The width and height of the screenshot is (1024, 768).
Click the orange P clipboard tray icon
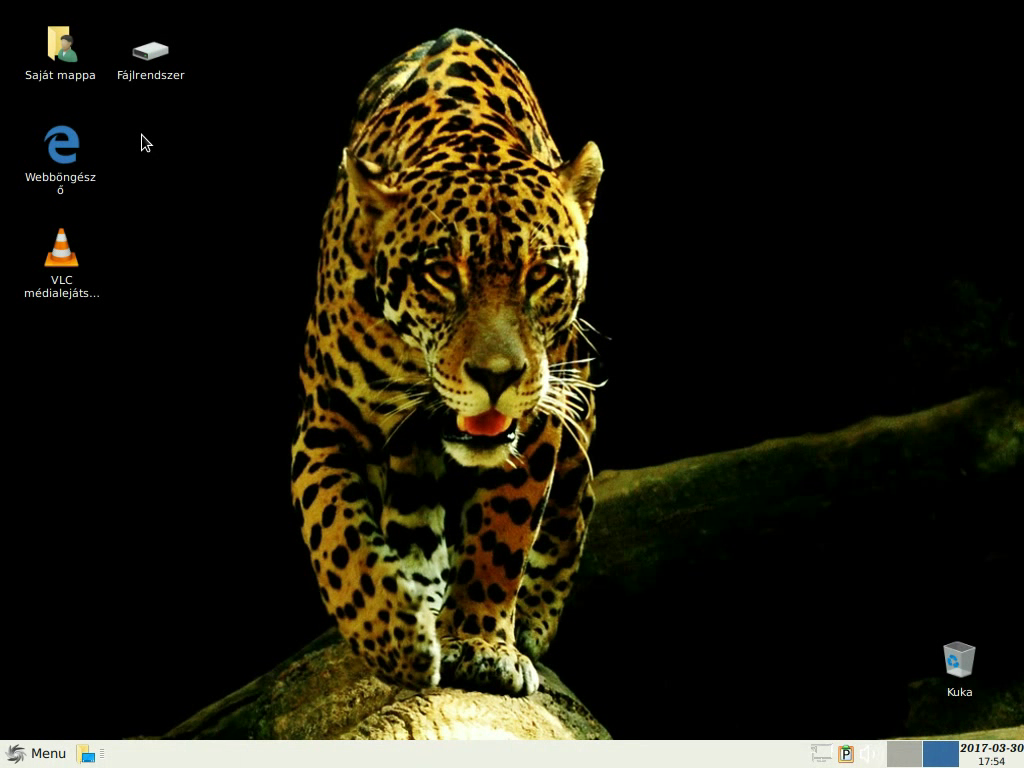click(x=846, y=754)
